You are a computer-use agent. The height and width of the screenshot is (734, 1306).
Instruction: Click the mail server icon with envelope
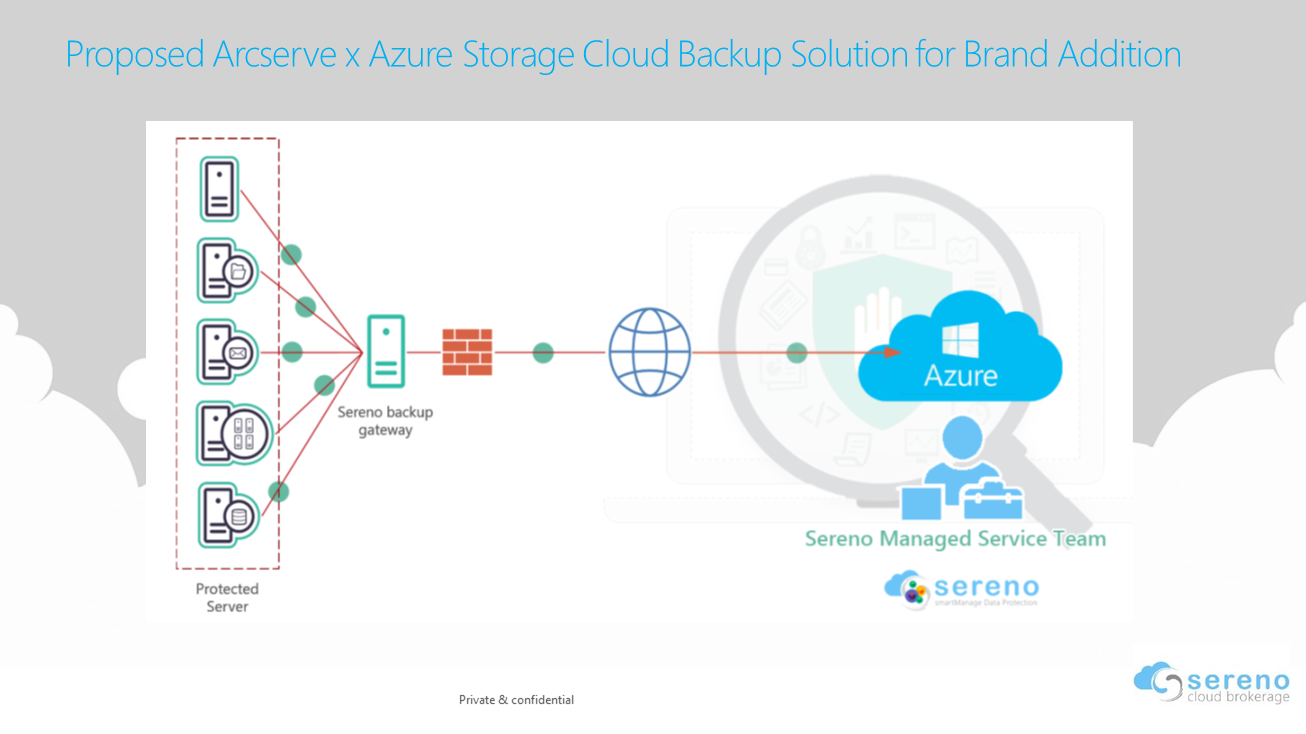[x=227, y=352]
